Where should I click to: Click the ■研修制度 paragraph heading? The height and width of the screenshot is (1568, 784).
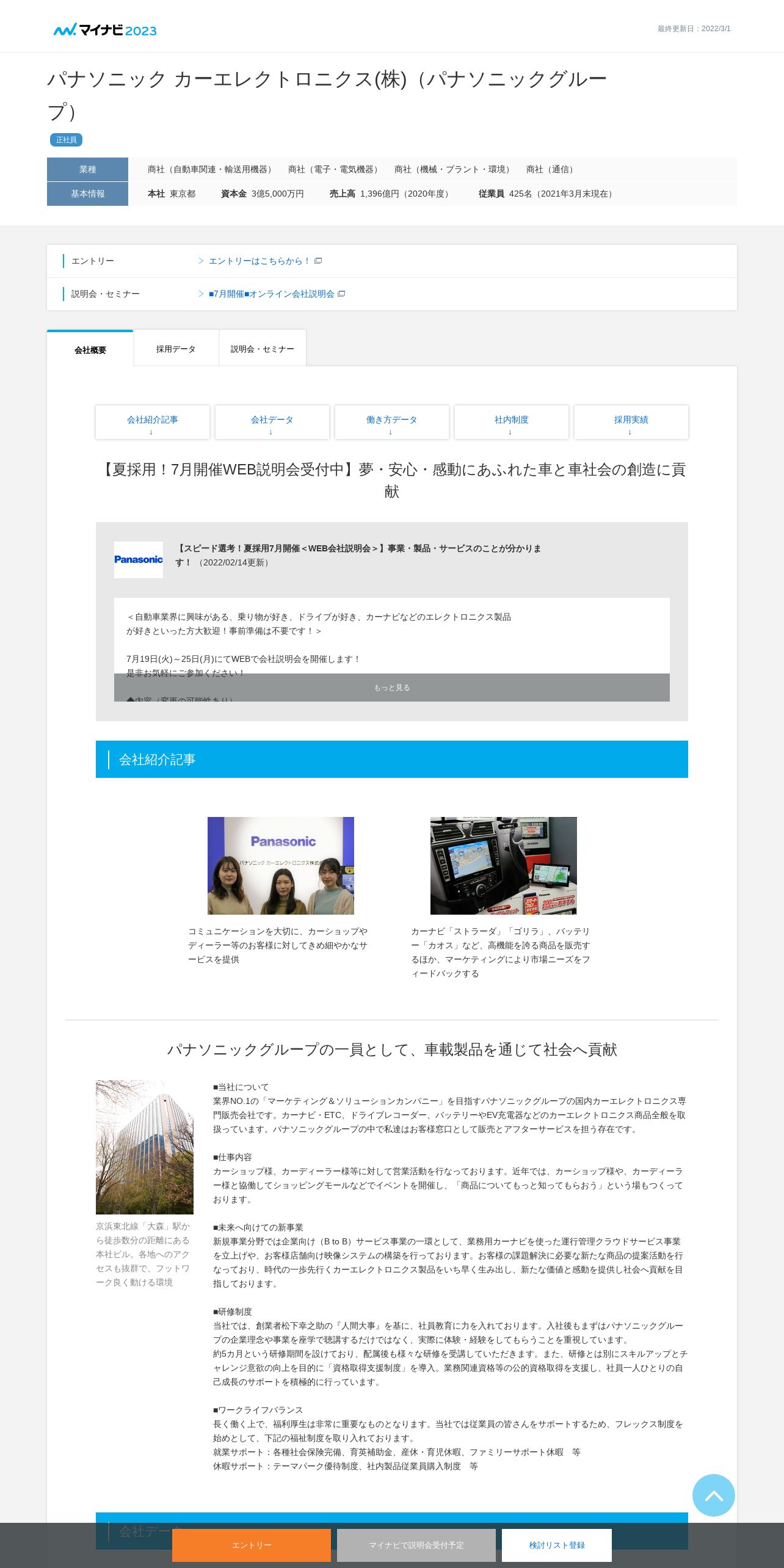point(232,1312)
